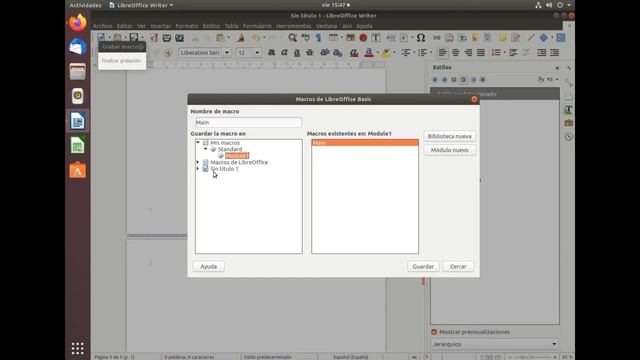Screen dimensions: 640x360
Task: Open LibreOffice Calc from the dock
Action: coord(78,145)
